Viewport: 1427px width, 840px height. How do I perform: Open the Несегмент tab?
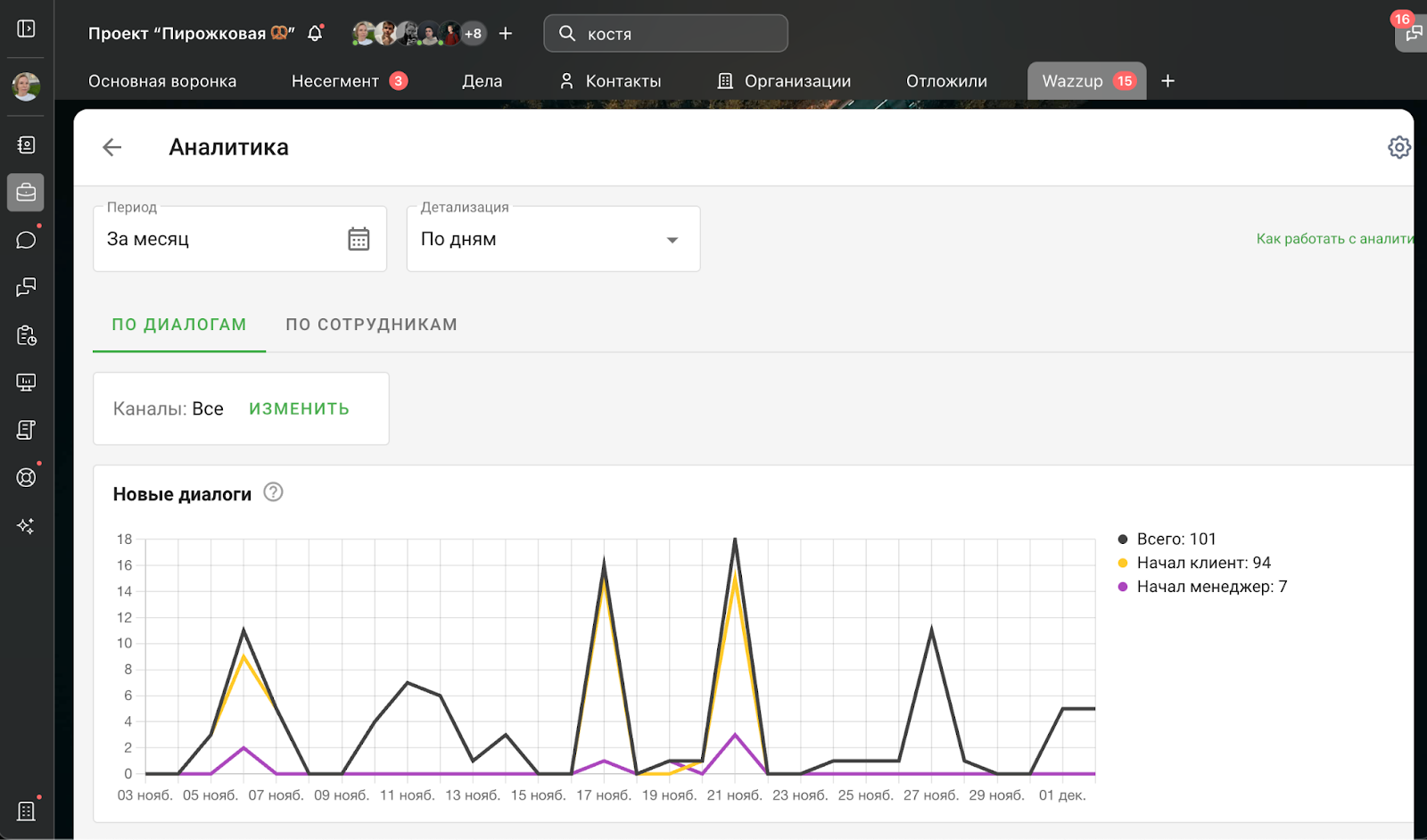[335, 81]
